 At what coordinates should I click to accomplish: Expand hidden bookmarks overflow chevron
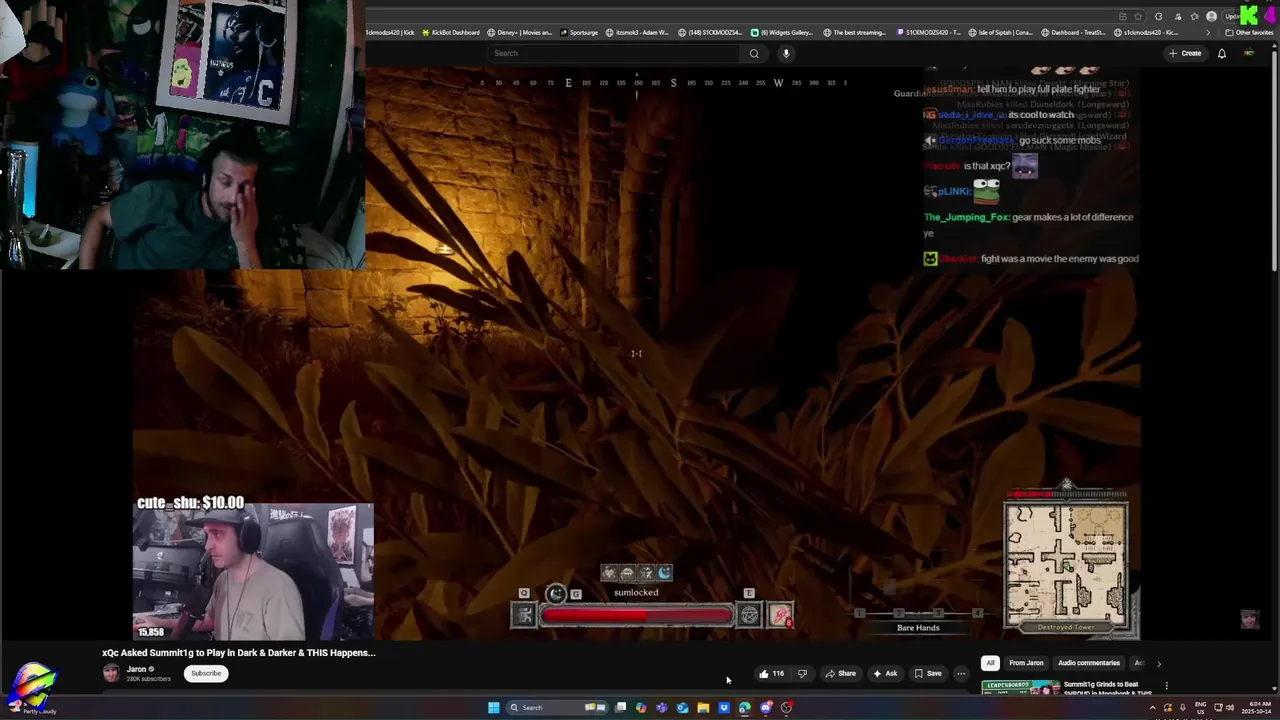tap(1208, 32)
